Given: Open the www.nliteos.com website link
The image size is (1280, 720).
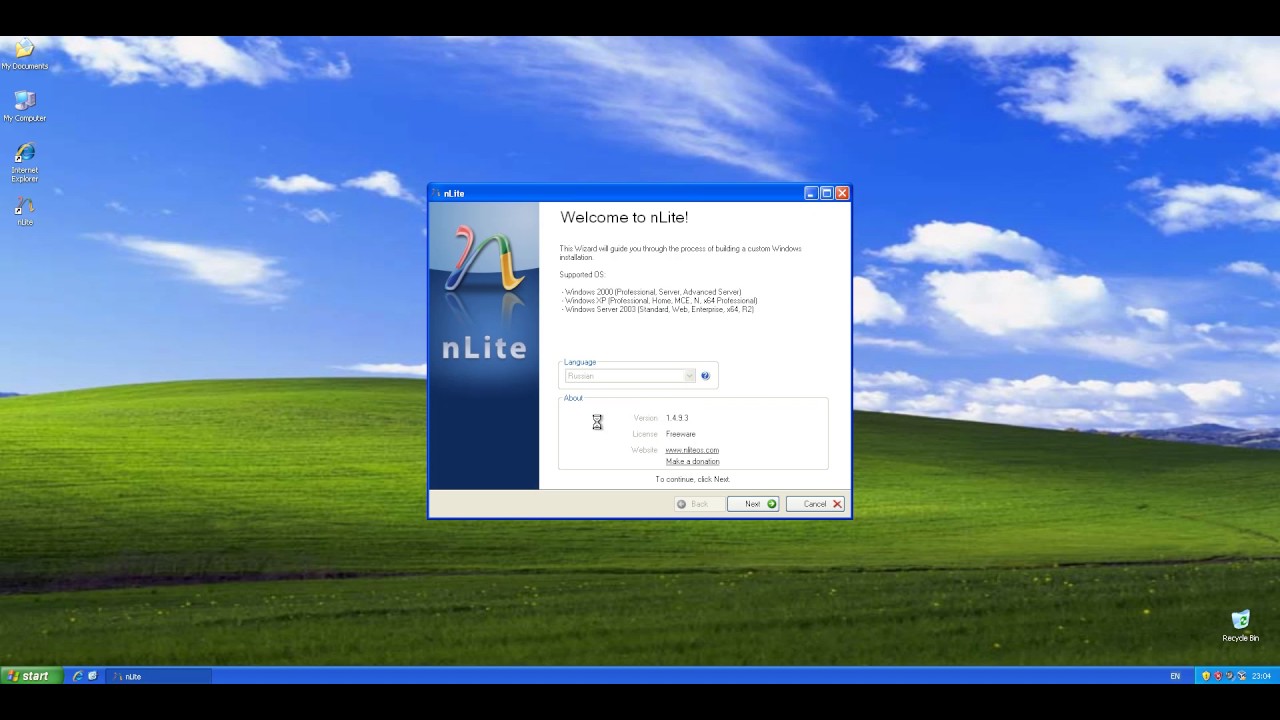Looking at the screenshot, I should tap(692, 450).
